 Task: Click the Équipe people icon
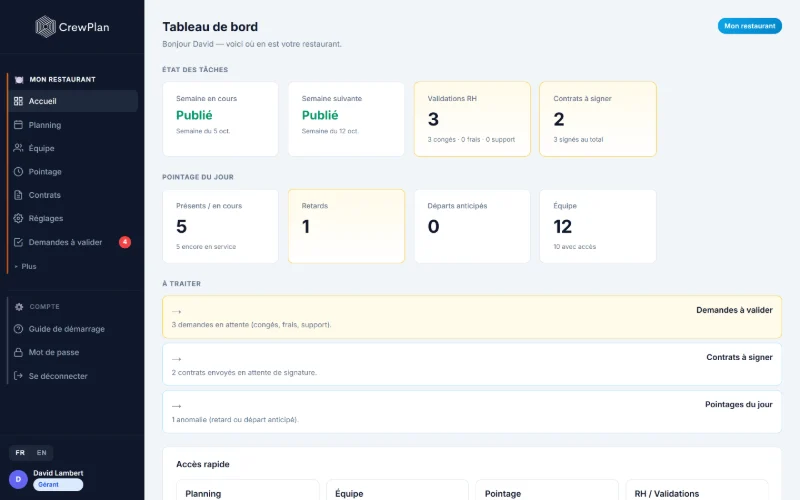click(18, 148)
